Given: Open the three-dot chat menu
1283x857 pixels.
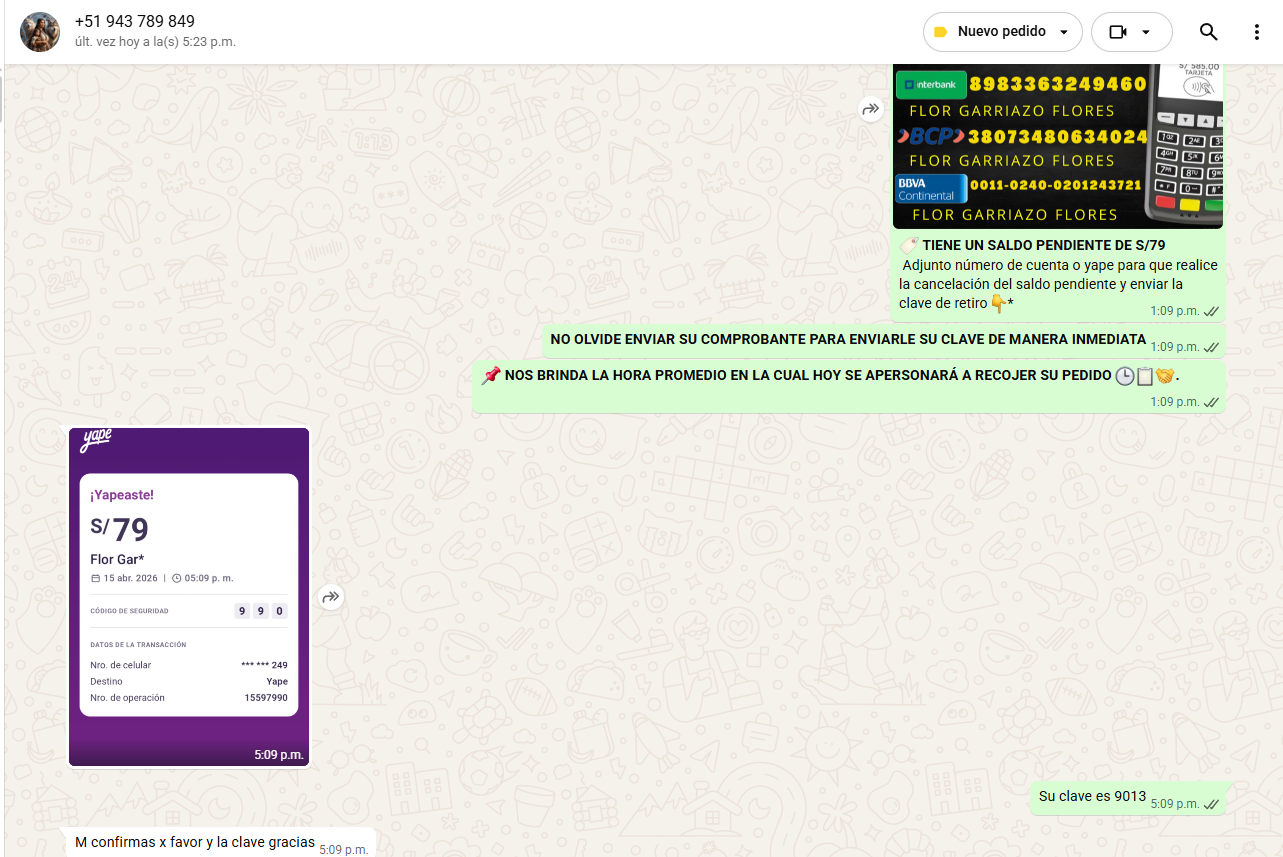Looking at the screenshot, I should click(x=1256, y=32).
